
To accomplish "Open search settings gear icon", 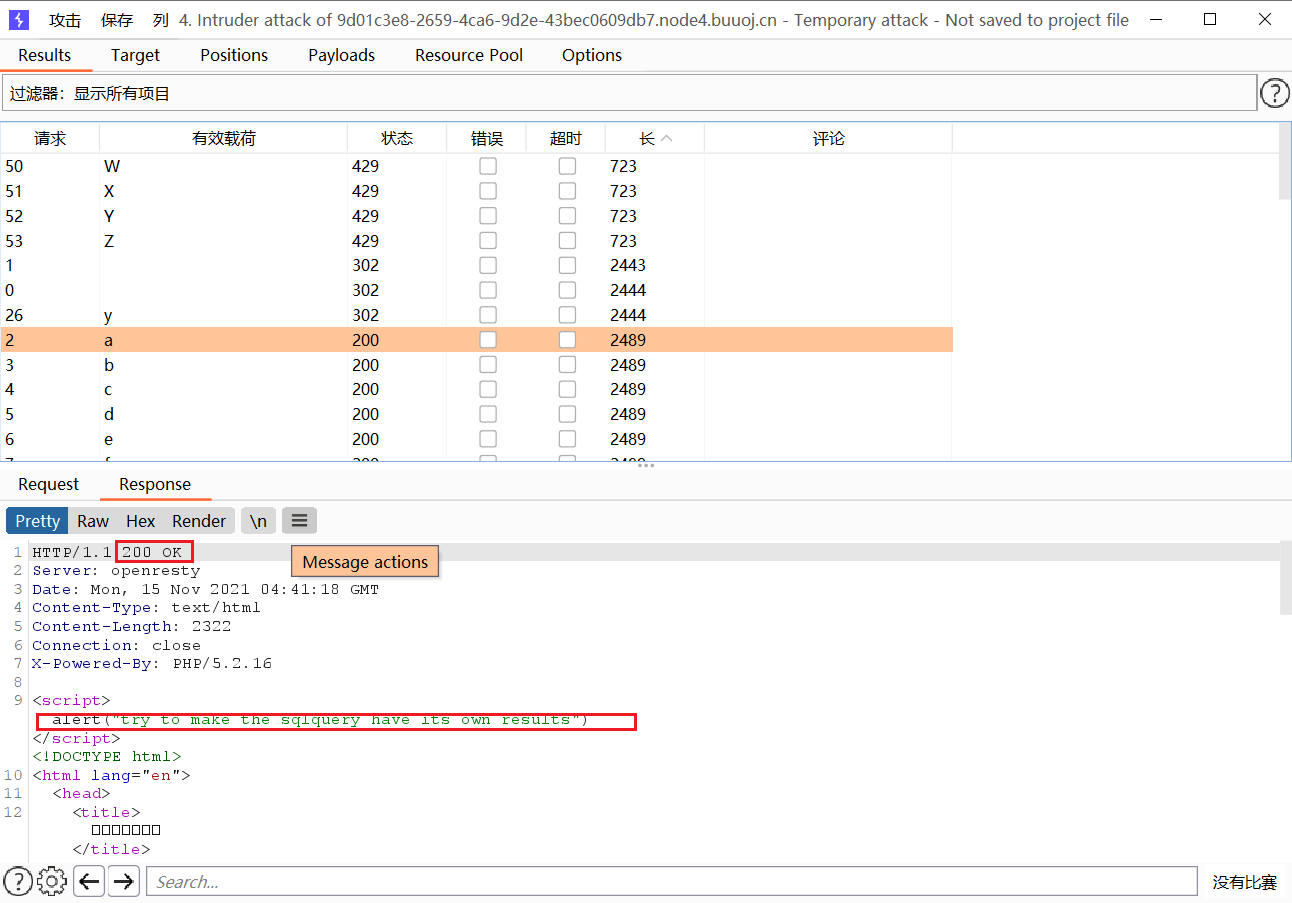I will 52,881.
